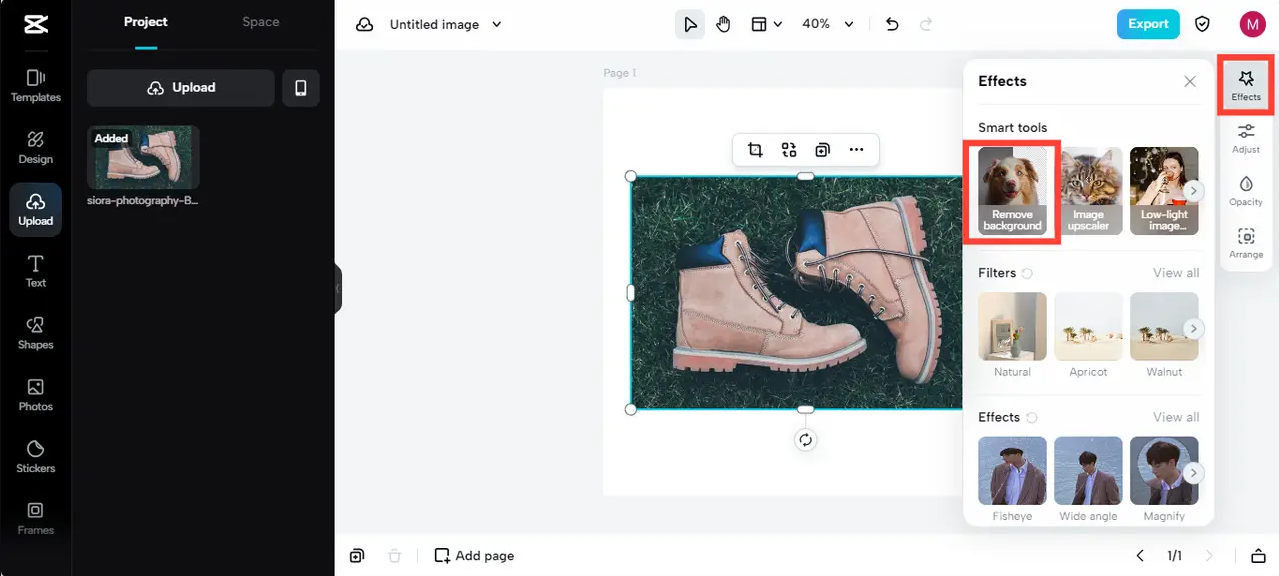
Task: Click the crop tool in floating toolbar
Action: [755, 150]
